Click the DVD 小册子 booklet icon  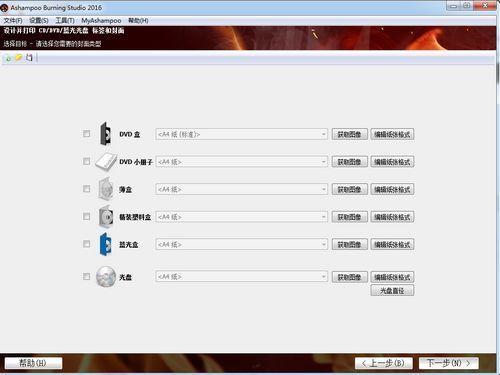pos(106,162)
